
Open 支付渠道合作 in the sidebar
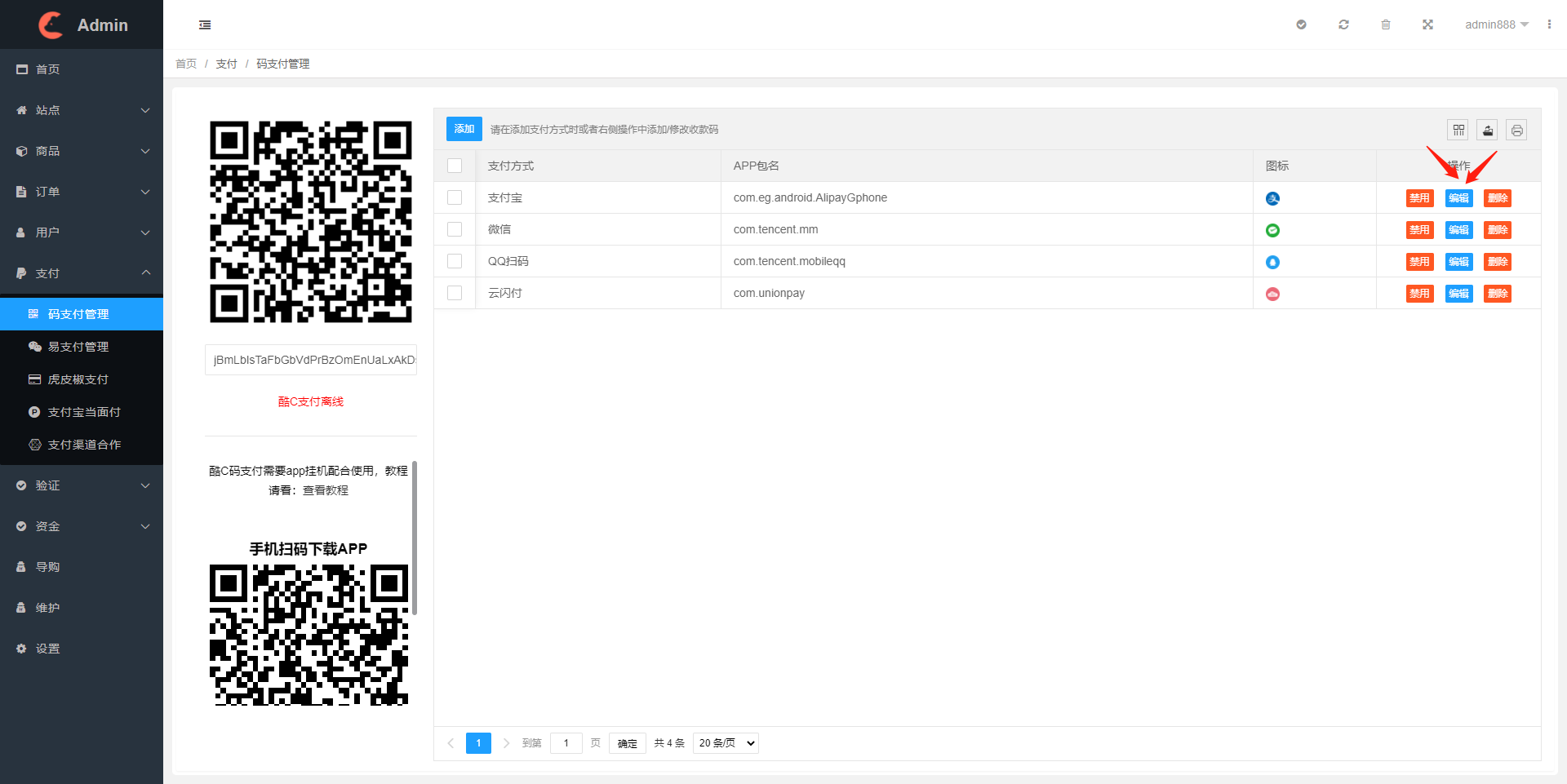point(82,445)
